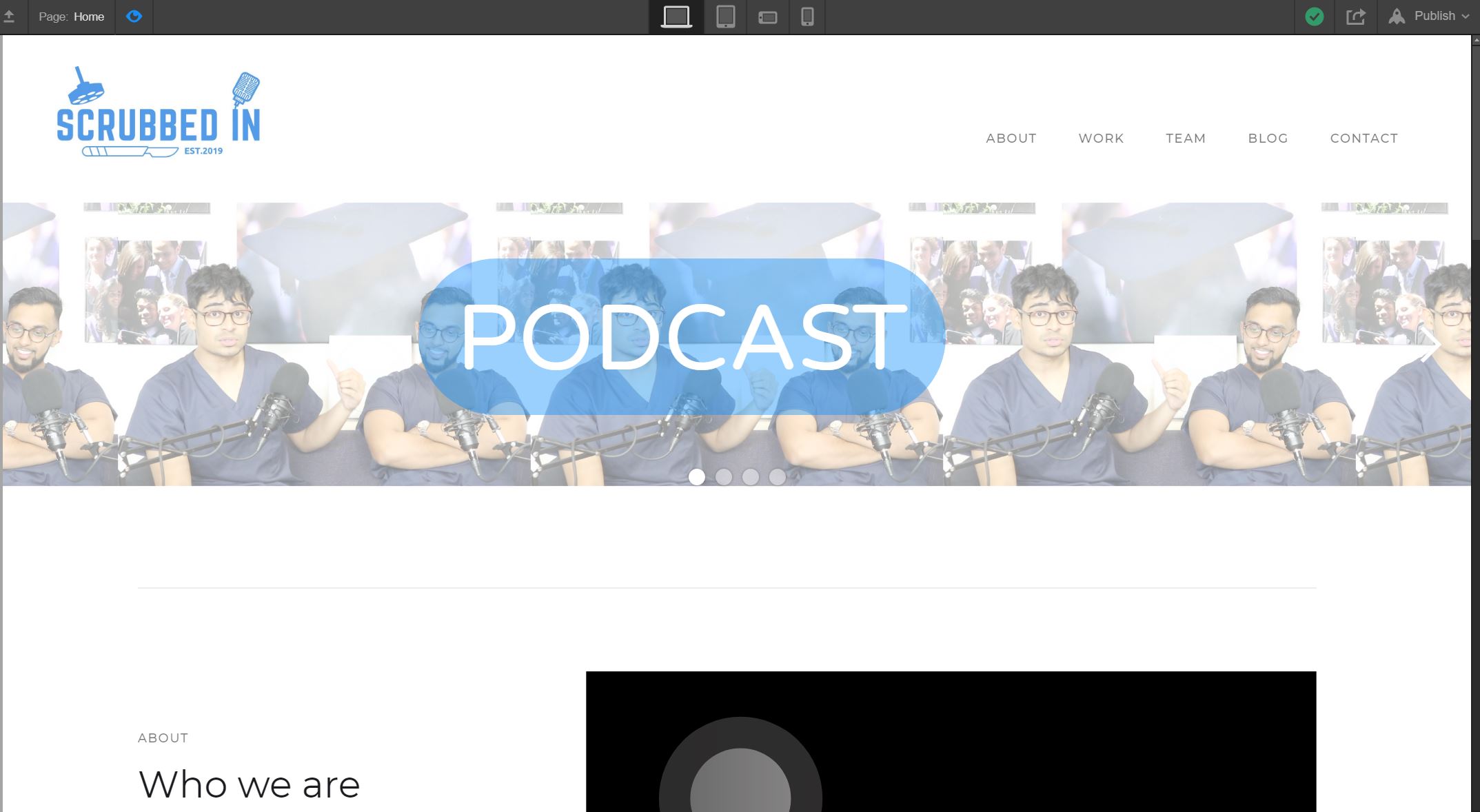Viewport: 1480px width, 812px height.
Task: Select the second slider dot
Action: tap(723, 477)
